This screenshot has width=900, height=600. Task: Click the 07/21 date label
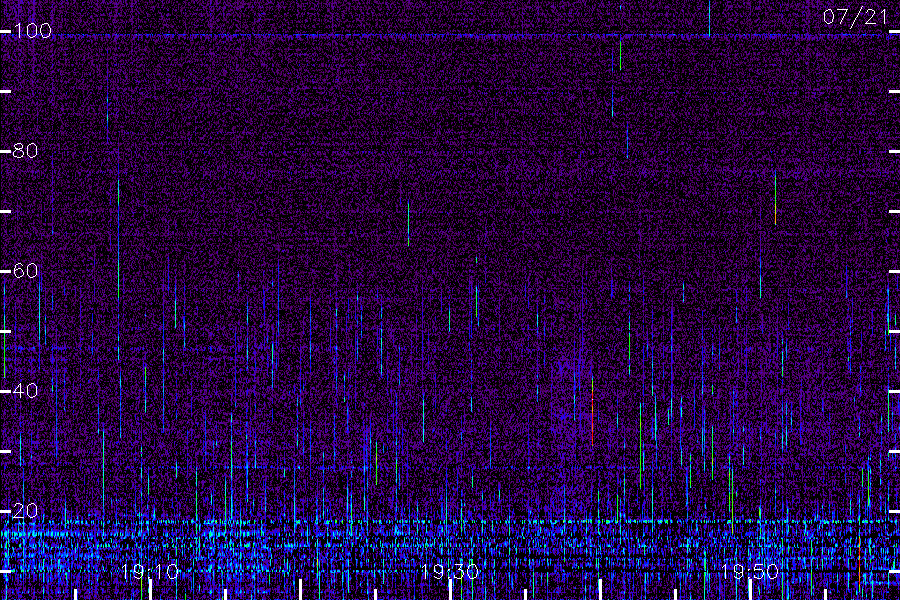[x=855, y=17]
